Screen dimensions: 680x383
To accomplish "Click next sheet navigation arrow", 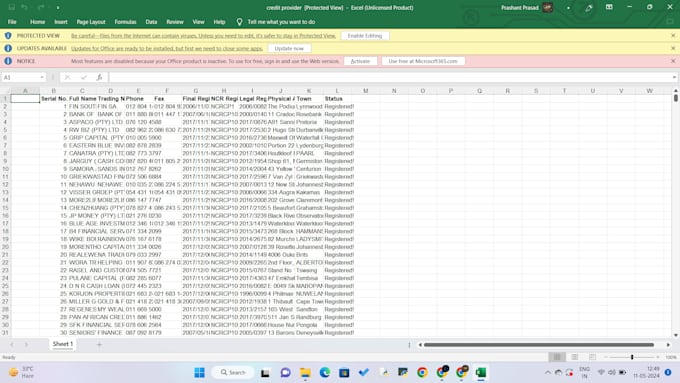I will coord(26,344).
